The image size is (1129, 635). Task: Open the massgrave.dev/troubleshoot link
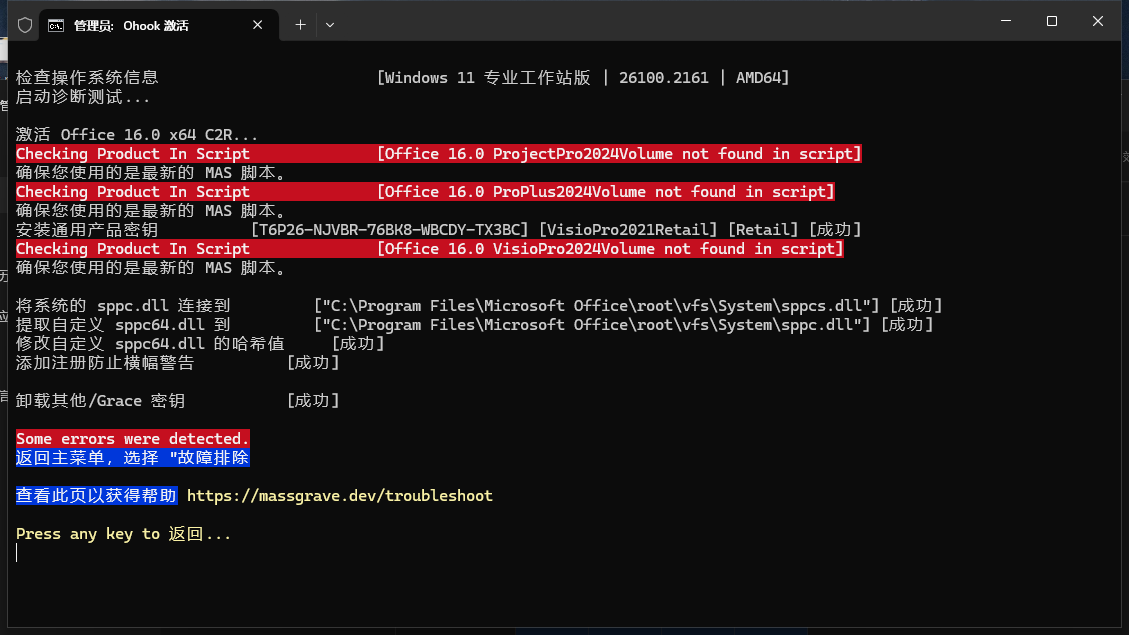(340, 495)
